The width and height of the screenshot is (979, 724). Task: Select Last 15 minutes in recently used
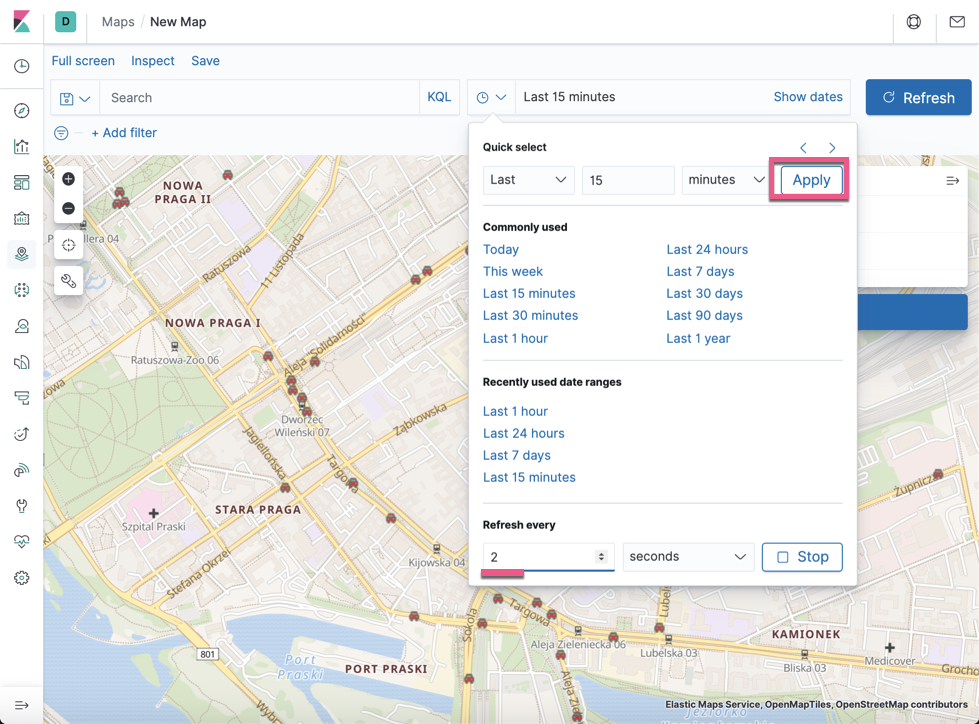(529, 477)
